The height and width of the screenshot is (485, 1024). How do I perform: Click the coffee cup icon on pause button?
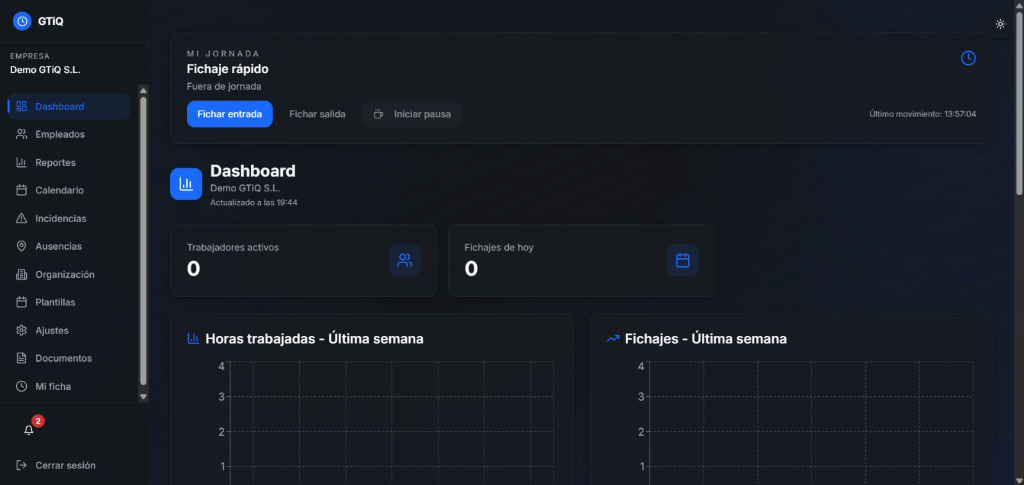pyautogui.click(x=378, y=114)
